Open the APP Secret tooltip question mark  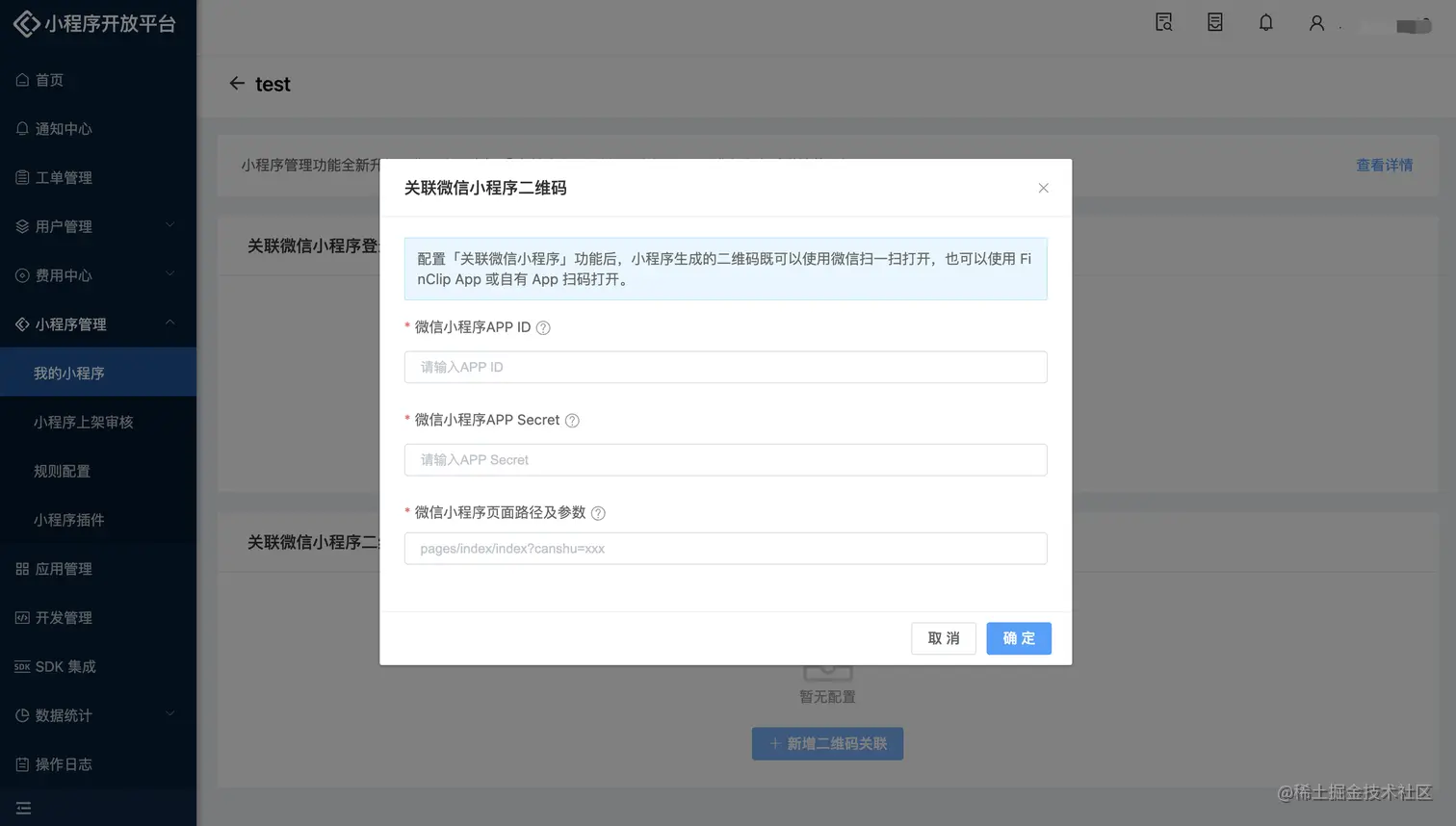[x=572, y=420]
